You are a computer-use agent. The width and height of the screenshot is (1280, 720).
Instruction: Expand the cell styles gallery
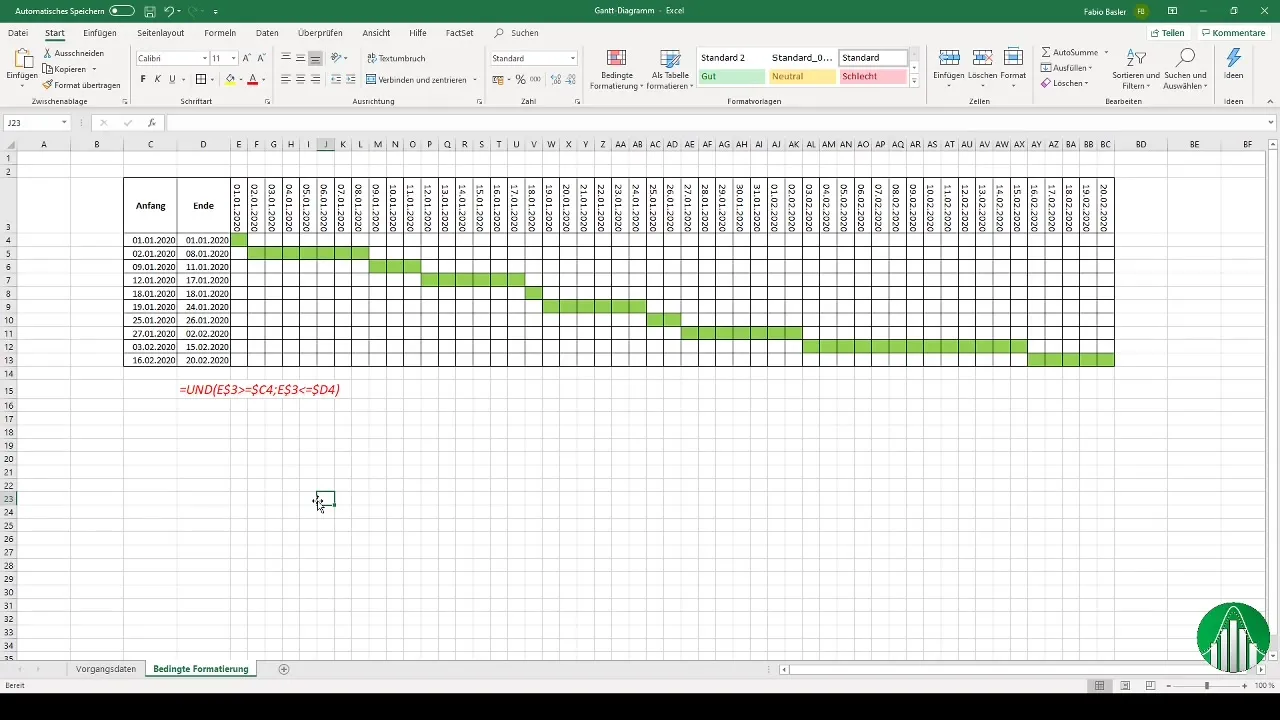914,81
